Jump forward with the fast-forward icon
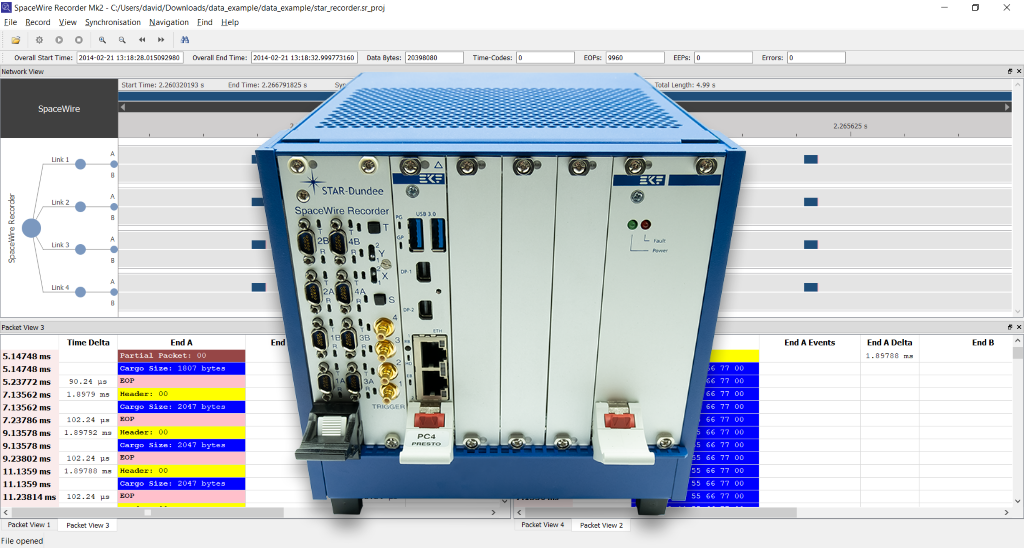Image resolution: width=1024 pixels, height=548 pixels. point(161,40)
